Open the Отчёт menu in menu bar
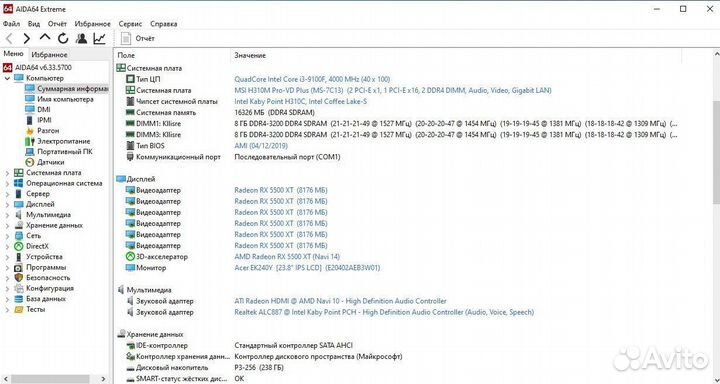 [x=57, y=24]
